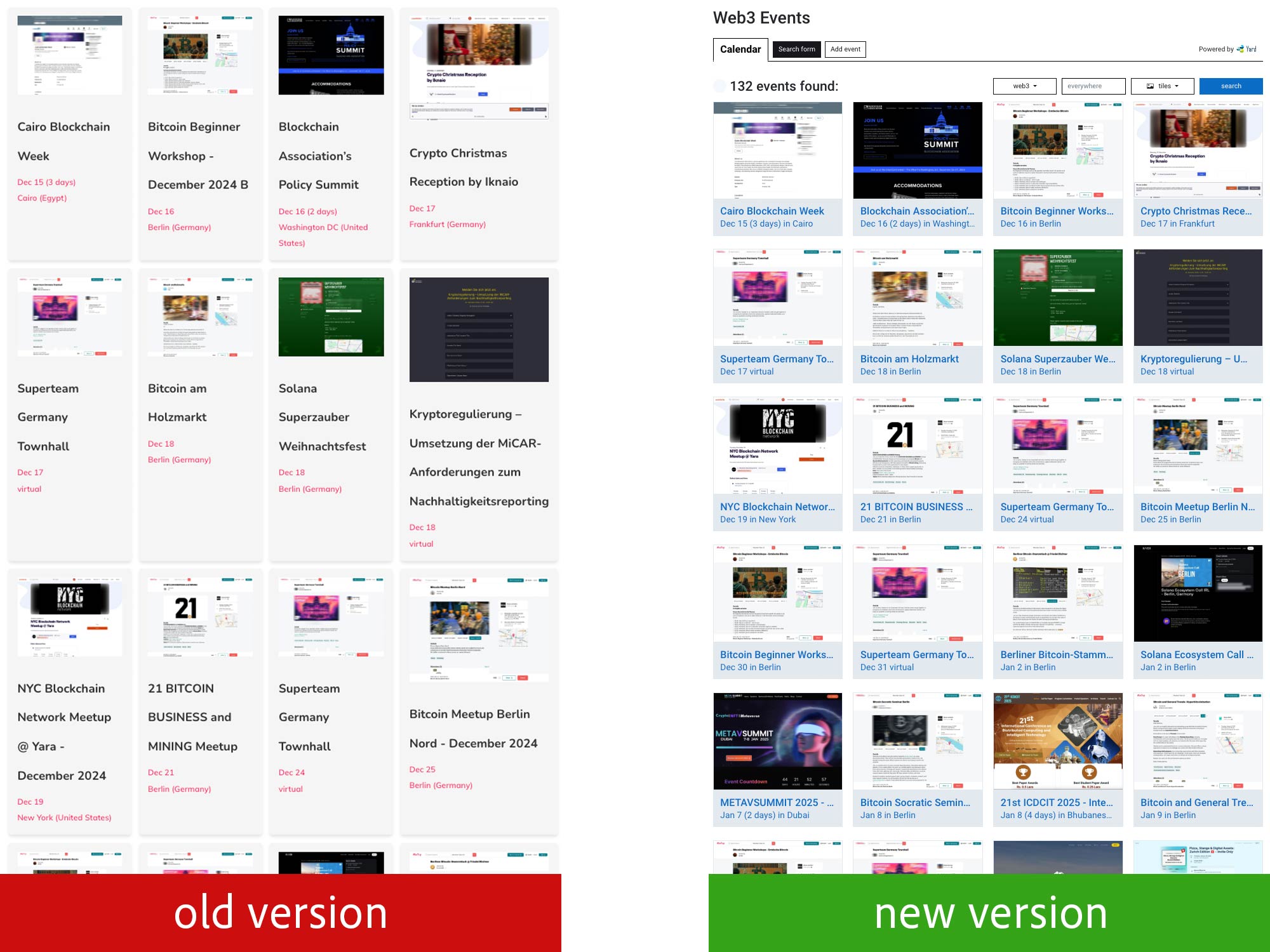Image resolution: width=1270 pixels, height=952 pixels.
Task: Open Superteam Germany Dec 17 virtual link, new version
Action: (777, 359)
